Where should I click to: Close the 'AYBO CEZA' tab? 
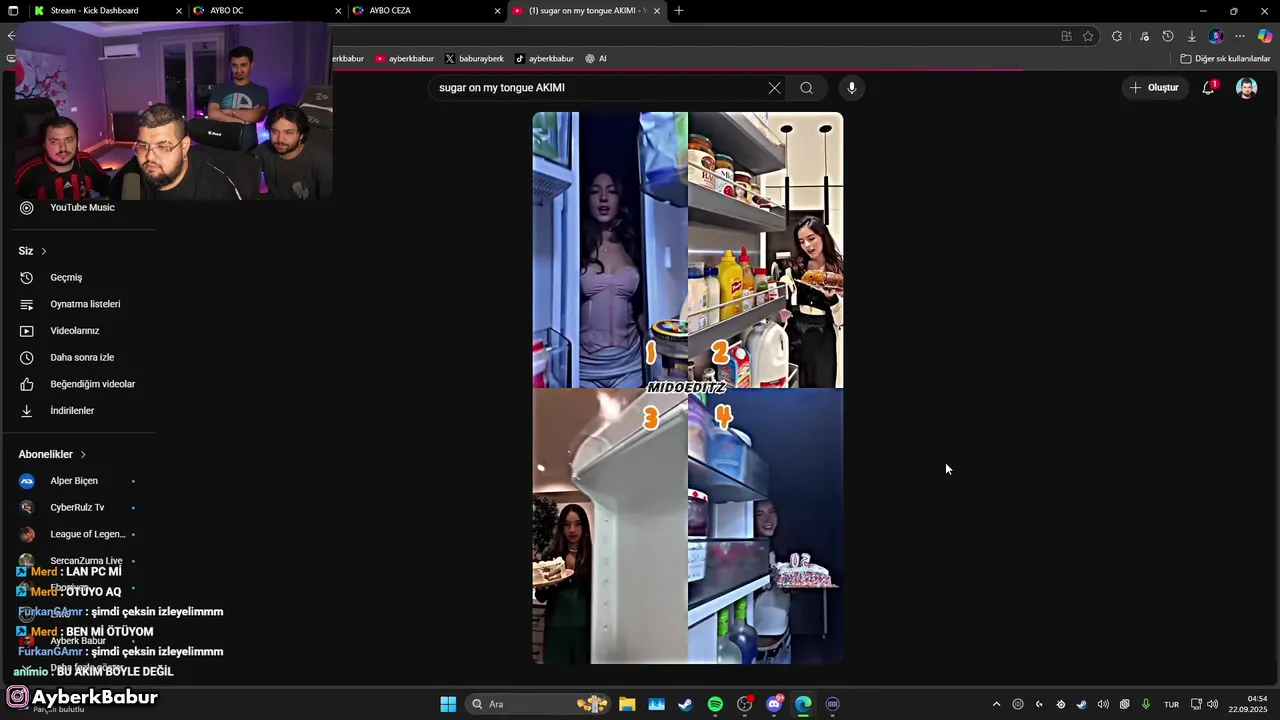(497, 11)
